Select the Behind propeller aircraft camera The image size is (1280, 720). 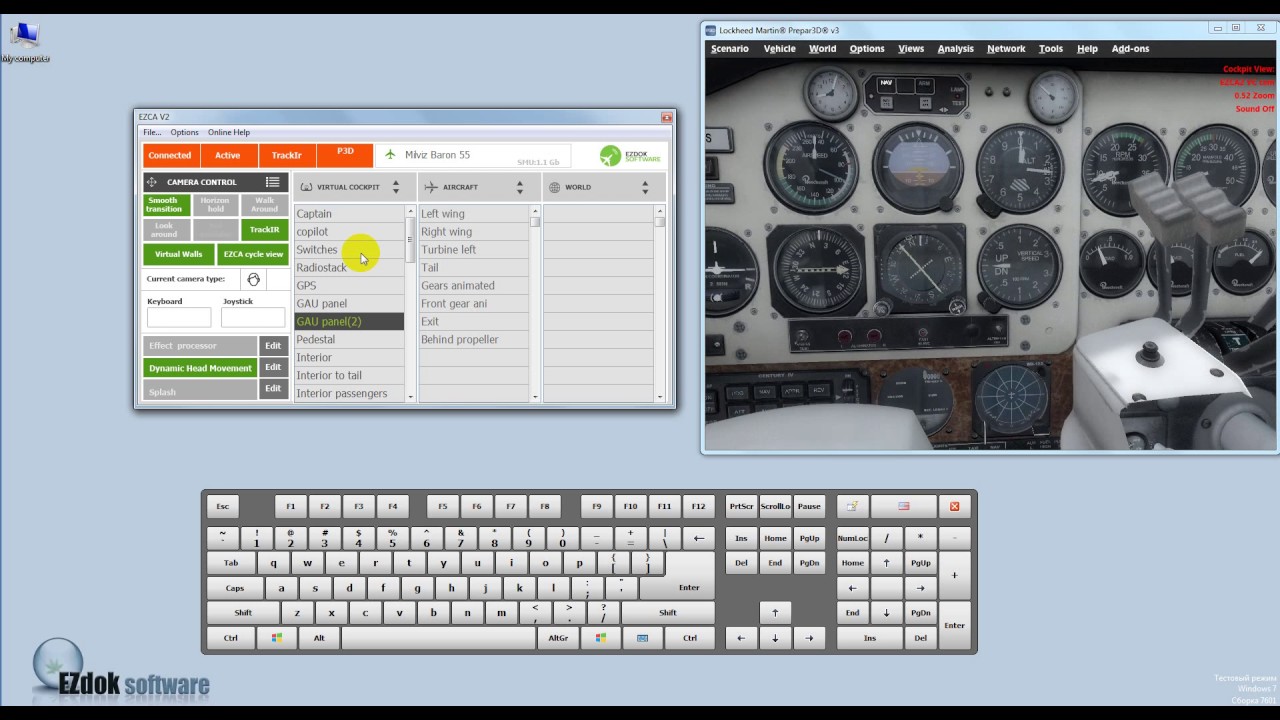pyautogui.click(x=474, y=340)
